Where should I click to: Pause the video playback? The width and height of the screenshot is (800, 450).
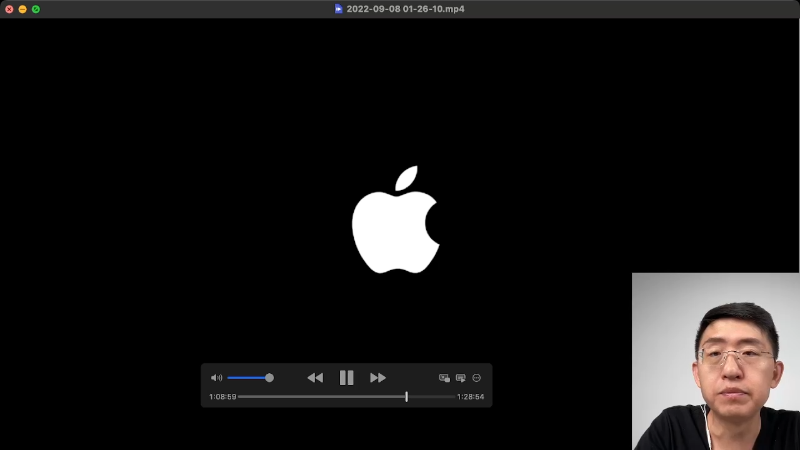(346, 378)
